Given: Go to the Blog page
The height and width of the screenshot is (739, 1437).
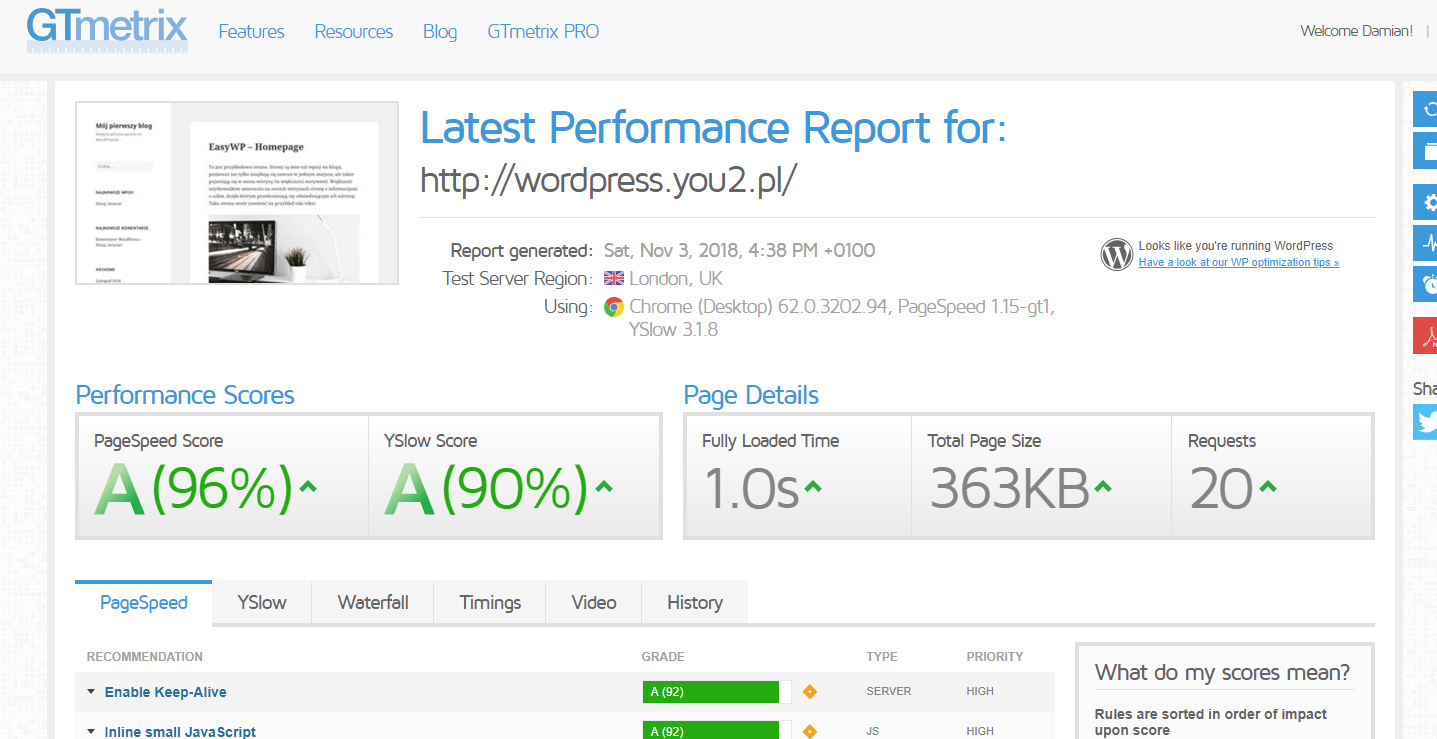Looking at the screenshot, I should click(x=440, y=32).
